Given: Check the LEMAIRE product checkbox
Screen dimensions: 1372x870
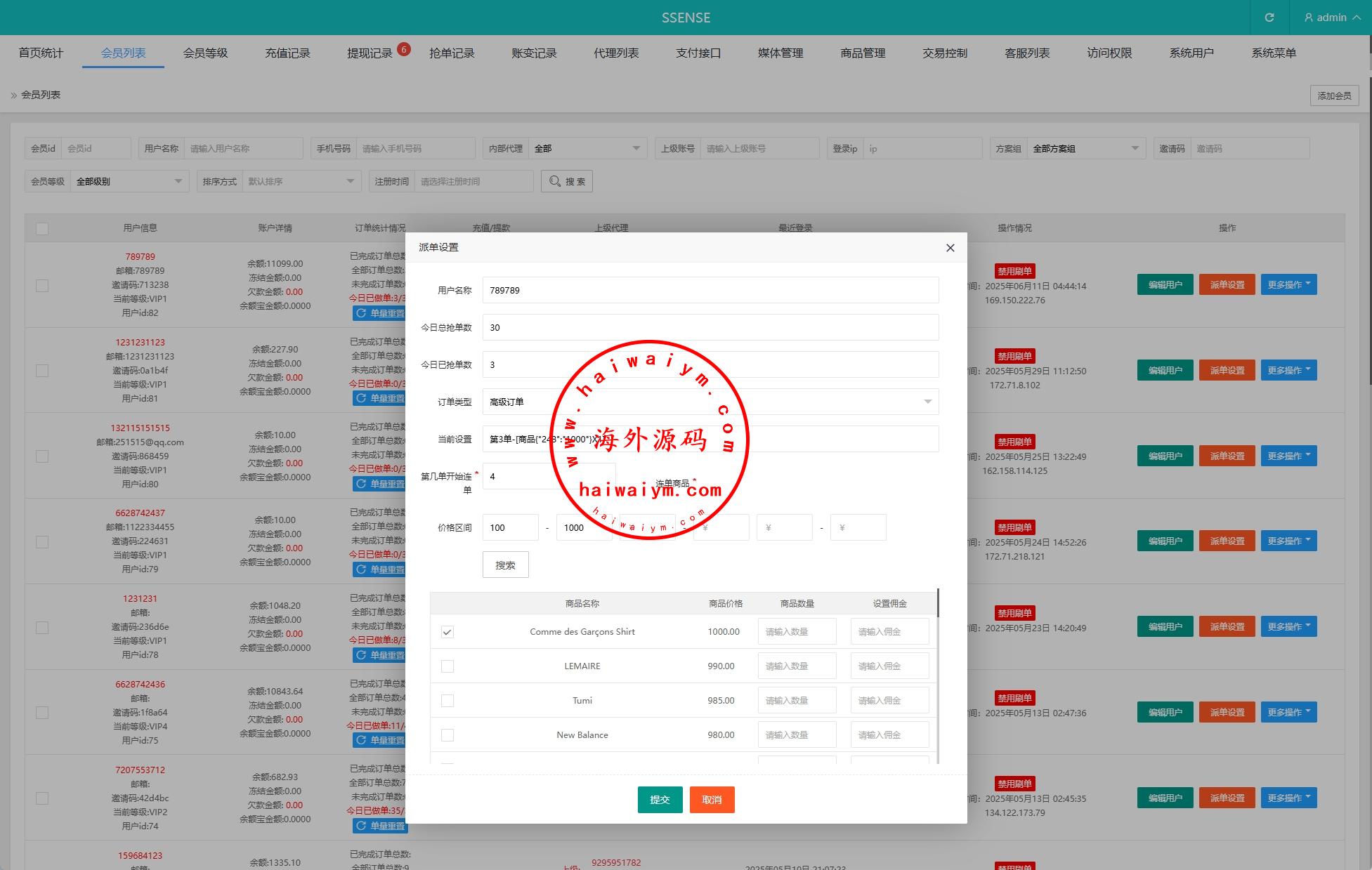Looking at the screenshot, I should 447,666.
